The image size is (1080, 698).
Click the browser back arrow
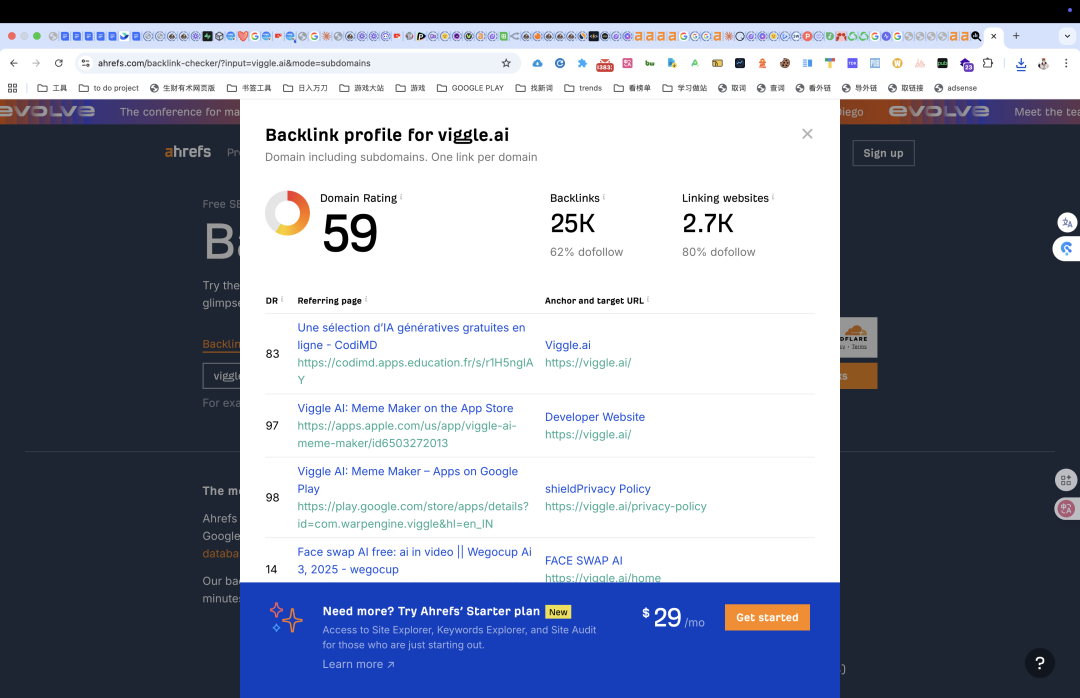(14, 63)
